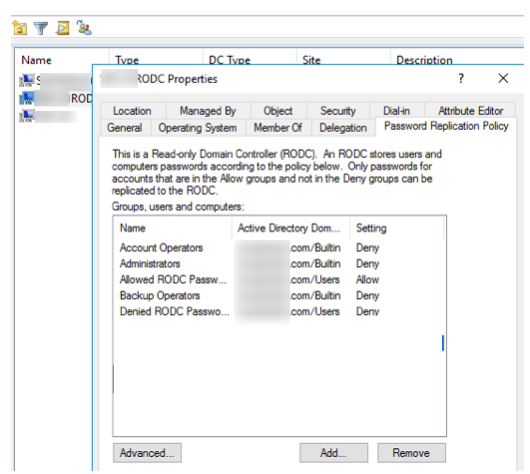The image size is (530, 474).
Task: Click the add users group icon
Action: tap(84, 27)
